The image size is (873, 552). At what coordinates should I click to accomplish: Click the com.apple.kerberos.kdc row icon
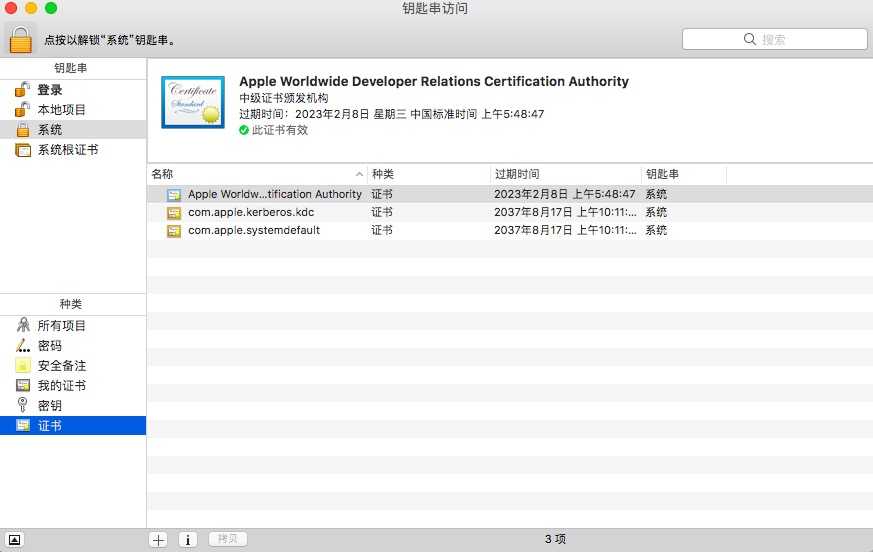174,213
